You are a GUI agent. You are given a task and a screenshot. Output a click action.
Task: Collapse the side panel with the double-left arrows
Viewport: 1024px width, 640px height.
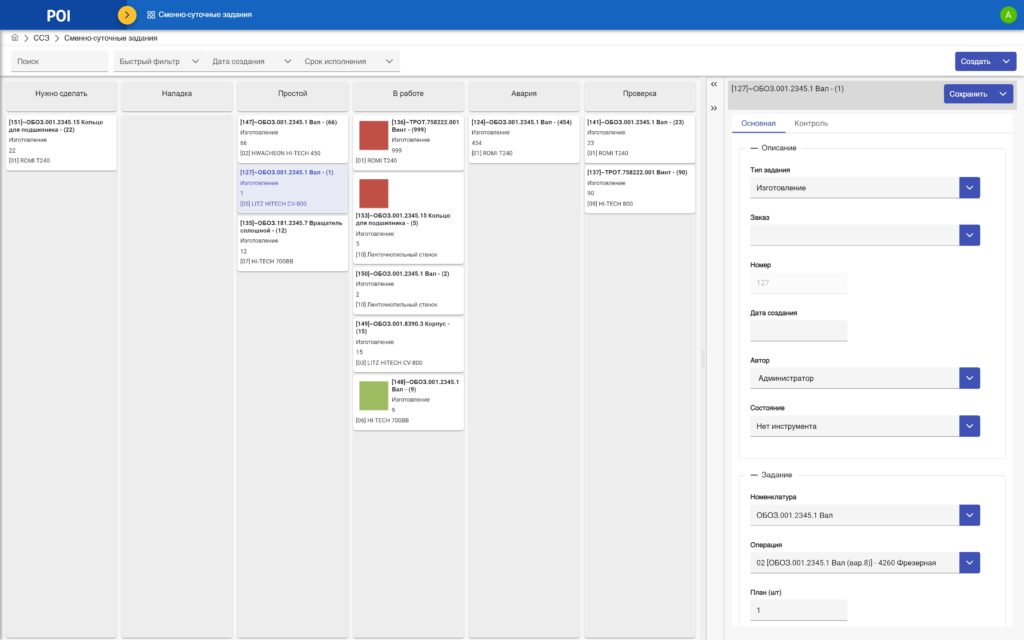[714, 84]
